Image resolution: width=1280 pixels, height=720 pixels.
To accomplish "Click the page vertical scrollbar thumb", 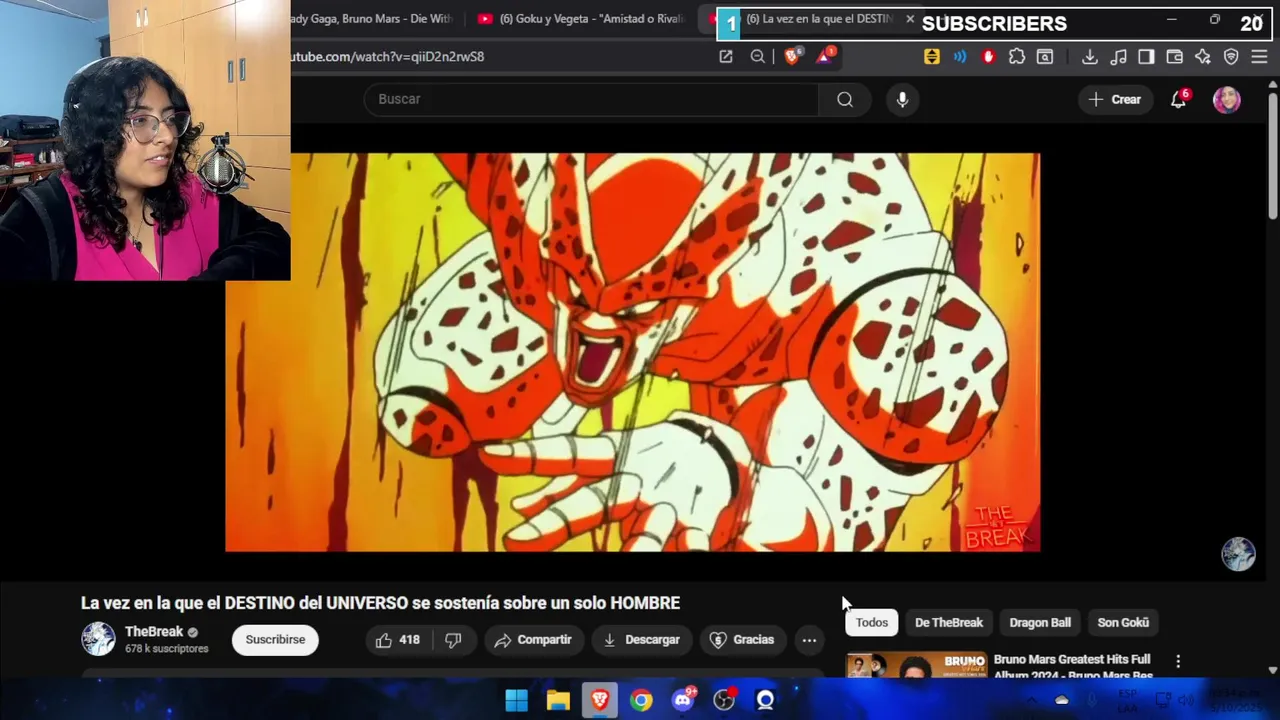I will (x=1272, y=155).
